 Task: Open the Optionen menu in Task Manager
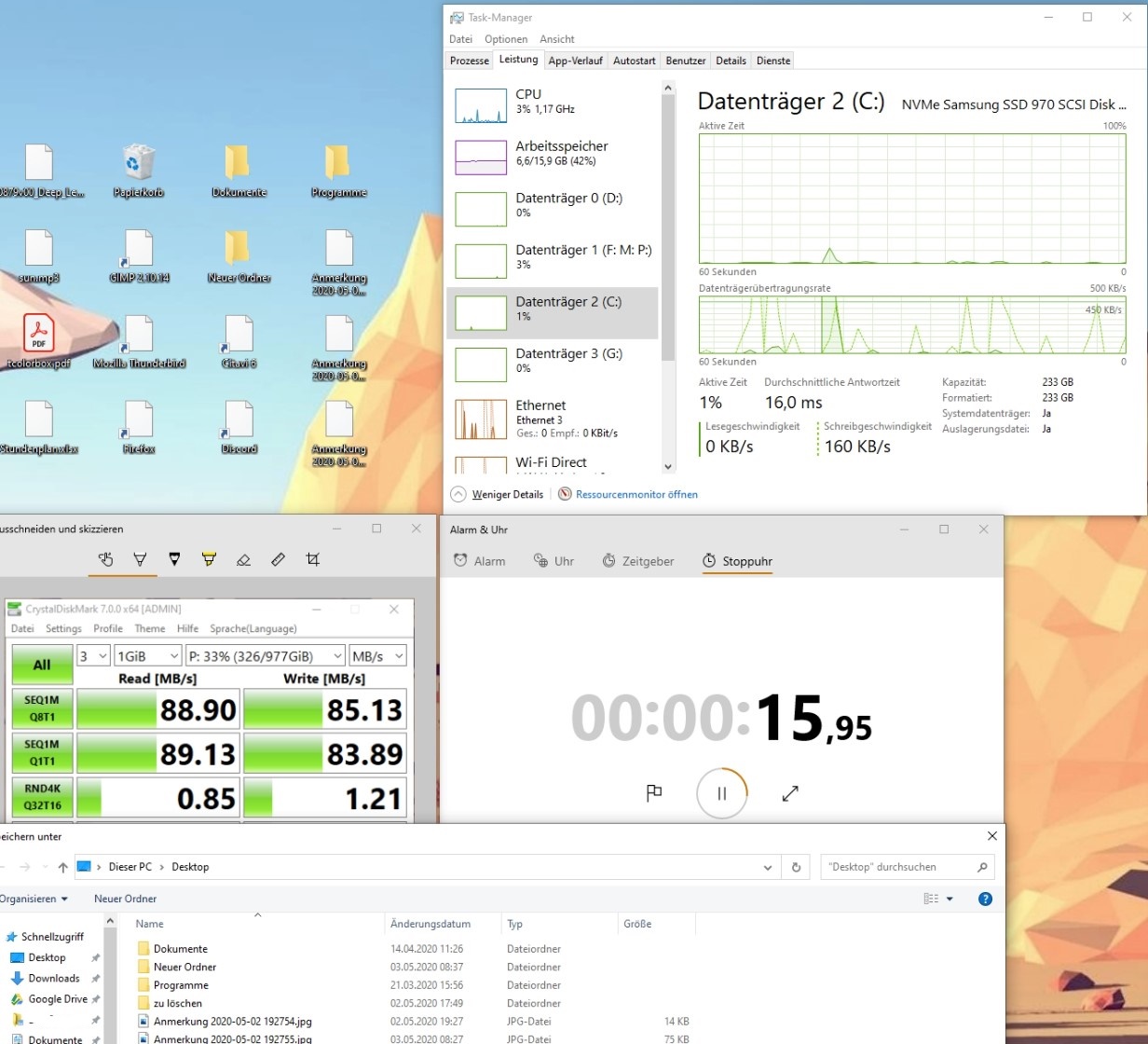point(506,39)
